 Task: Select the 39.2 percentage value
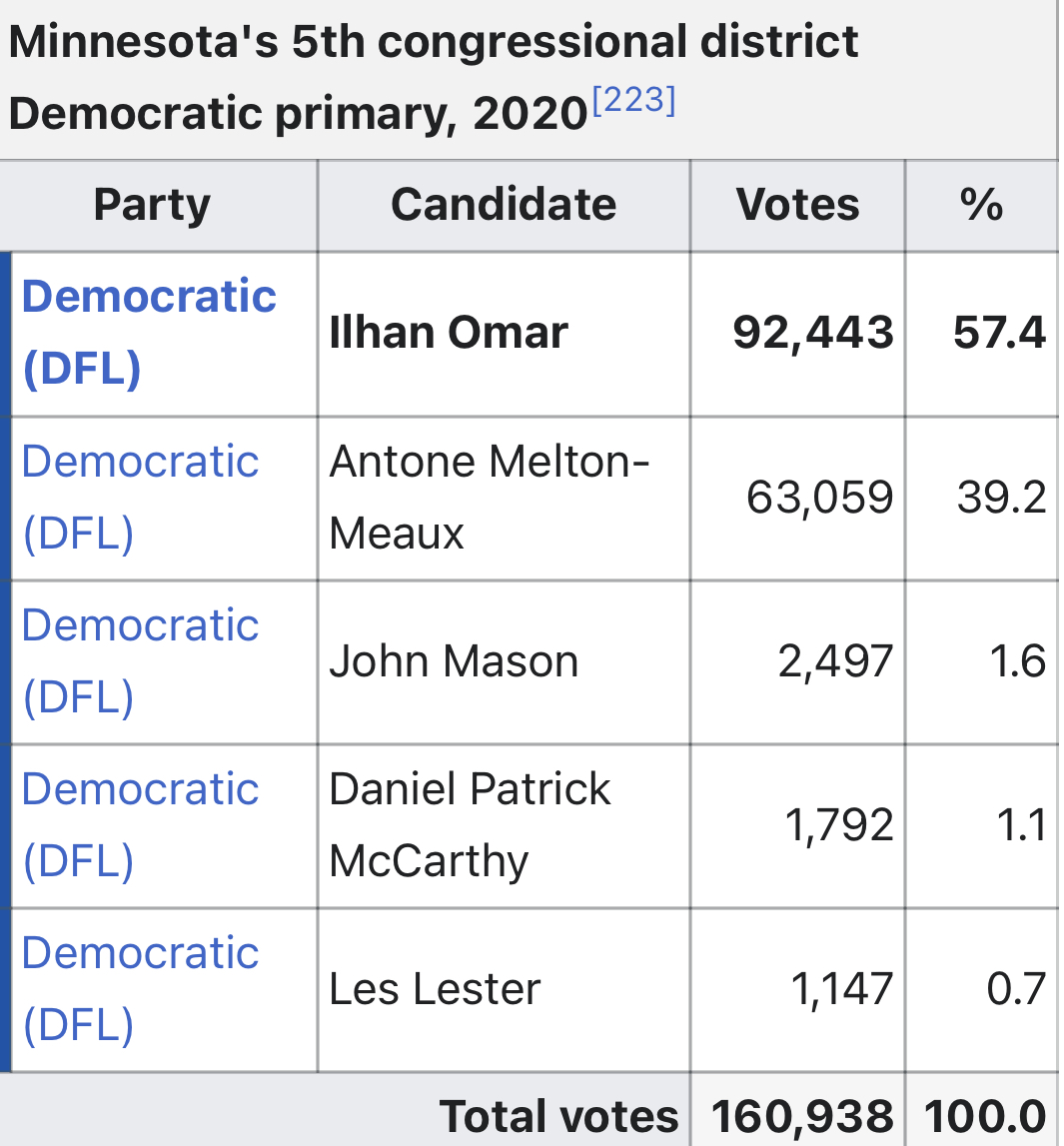click(x=1001, y=497)
